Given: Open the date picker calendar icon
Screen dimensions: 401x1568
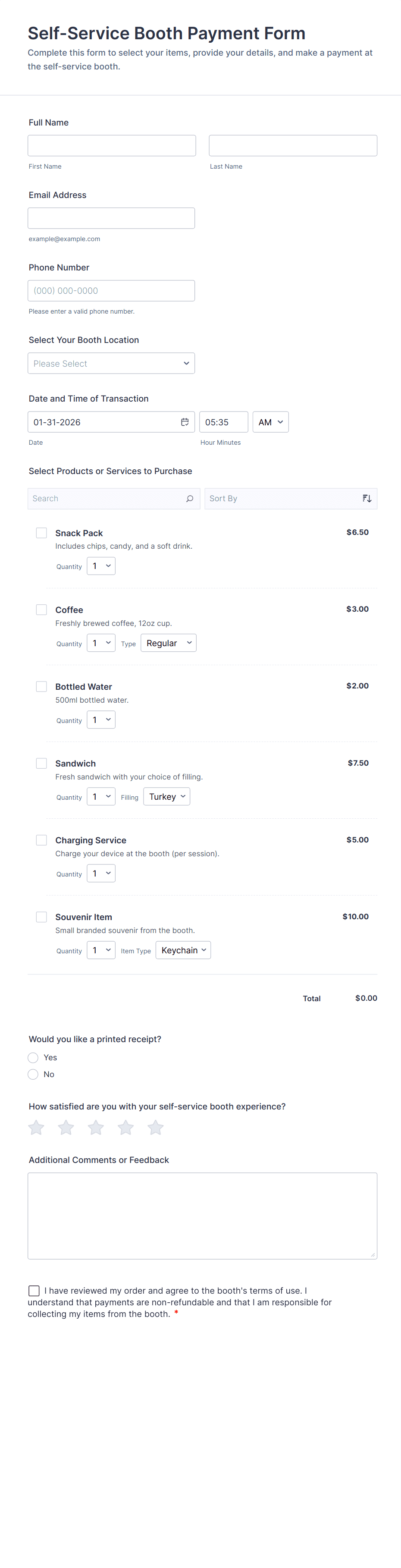Looking at the screenshot, I should (185, 422).
